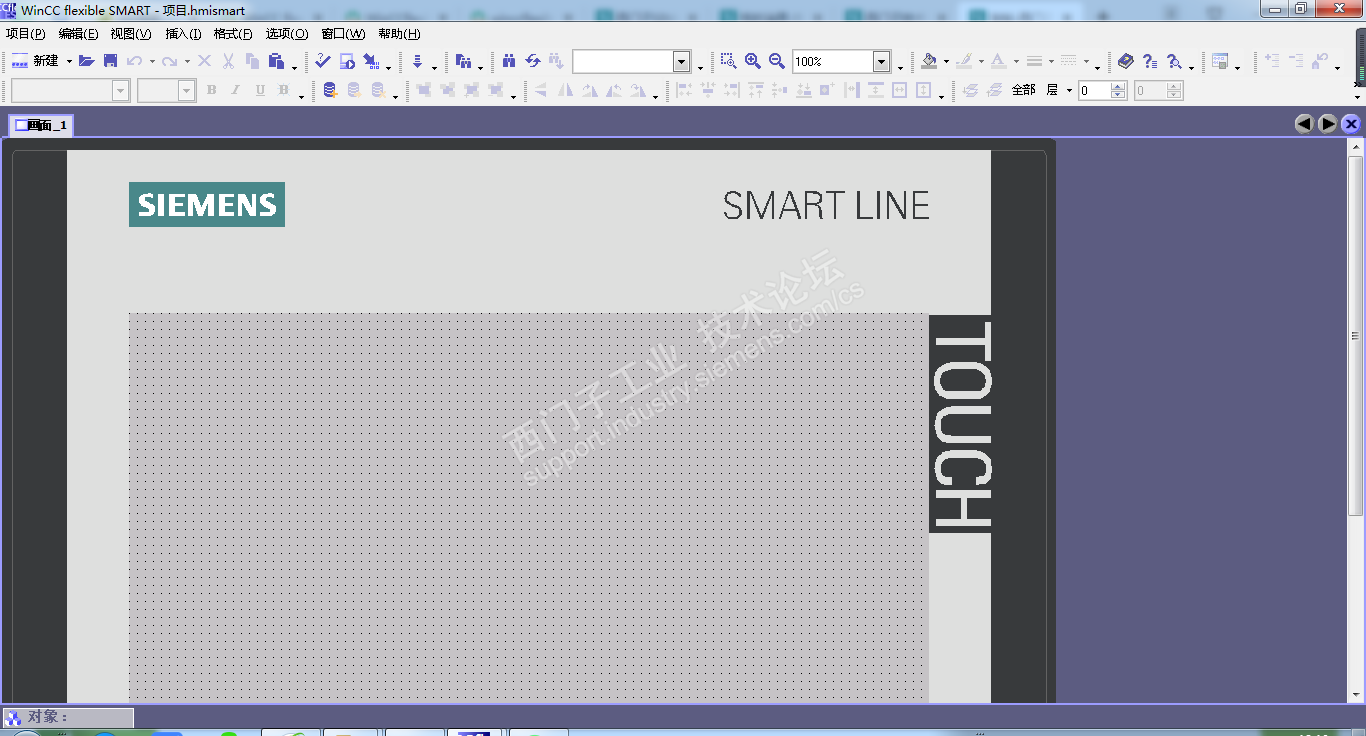Viewport: 1366px width, 736px height.
Task: Click the redo arrow icon
Action: [169, 61]
